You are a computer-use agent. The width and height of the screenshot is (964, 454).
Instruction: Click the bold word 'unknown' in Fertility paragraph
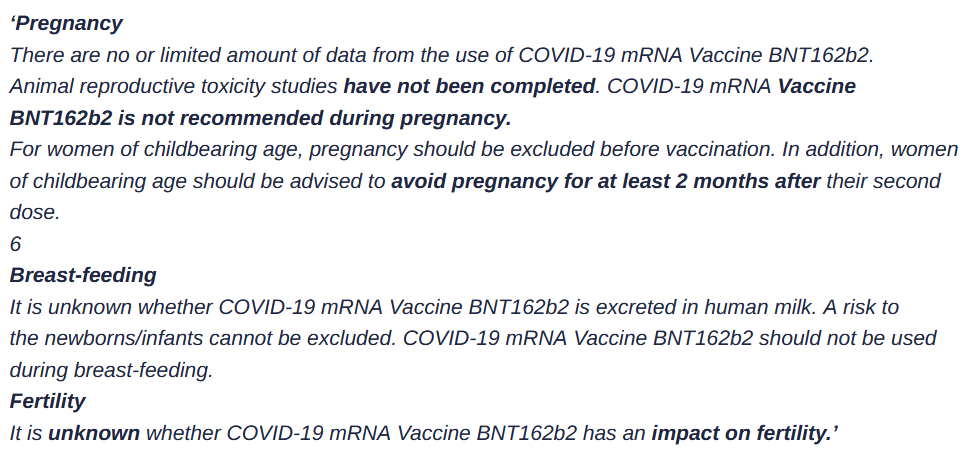click(94, 434)
